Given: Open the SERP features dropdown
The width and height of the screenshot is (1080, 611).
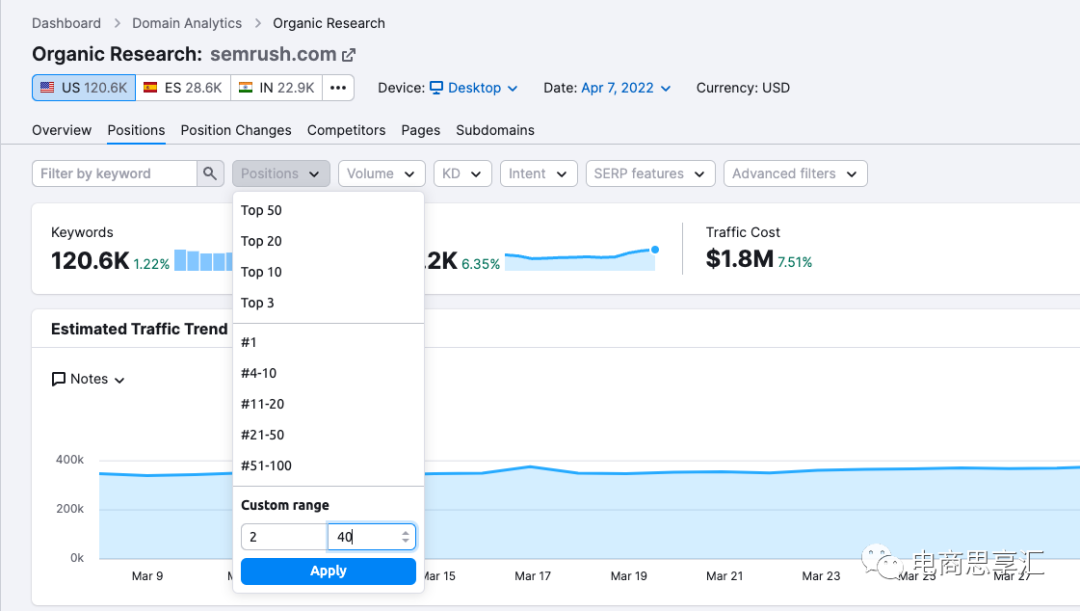Looking at the screenshot, I should pos(650,174).
